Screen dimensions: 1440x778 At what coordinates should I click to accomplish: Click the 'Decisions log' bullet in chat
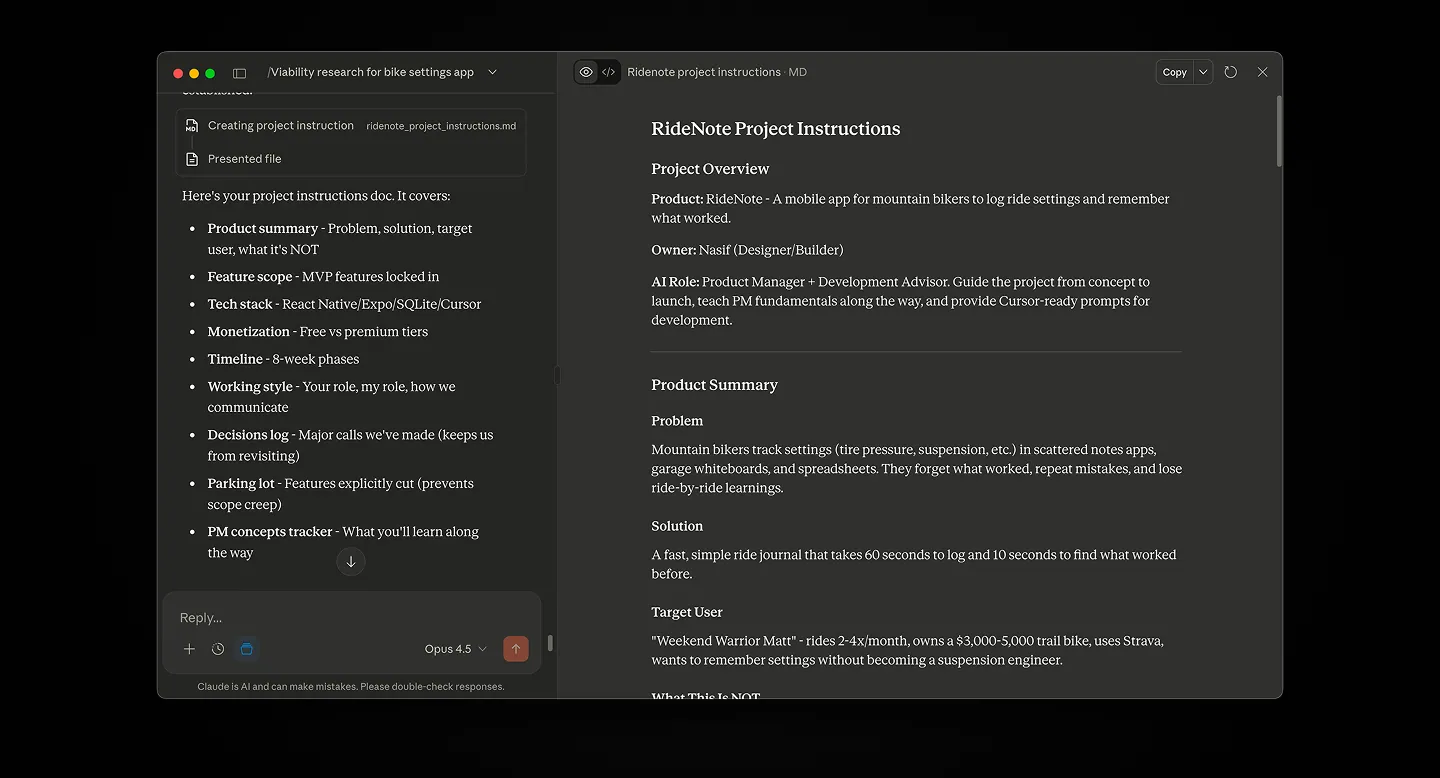click(350, 445)
